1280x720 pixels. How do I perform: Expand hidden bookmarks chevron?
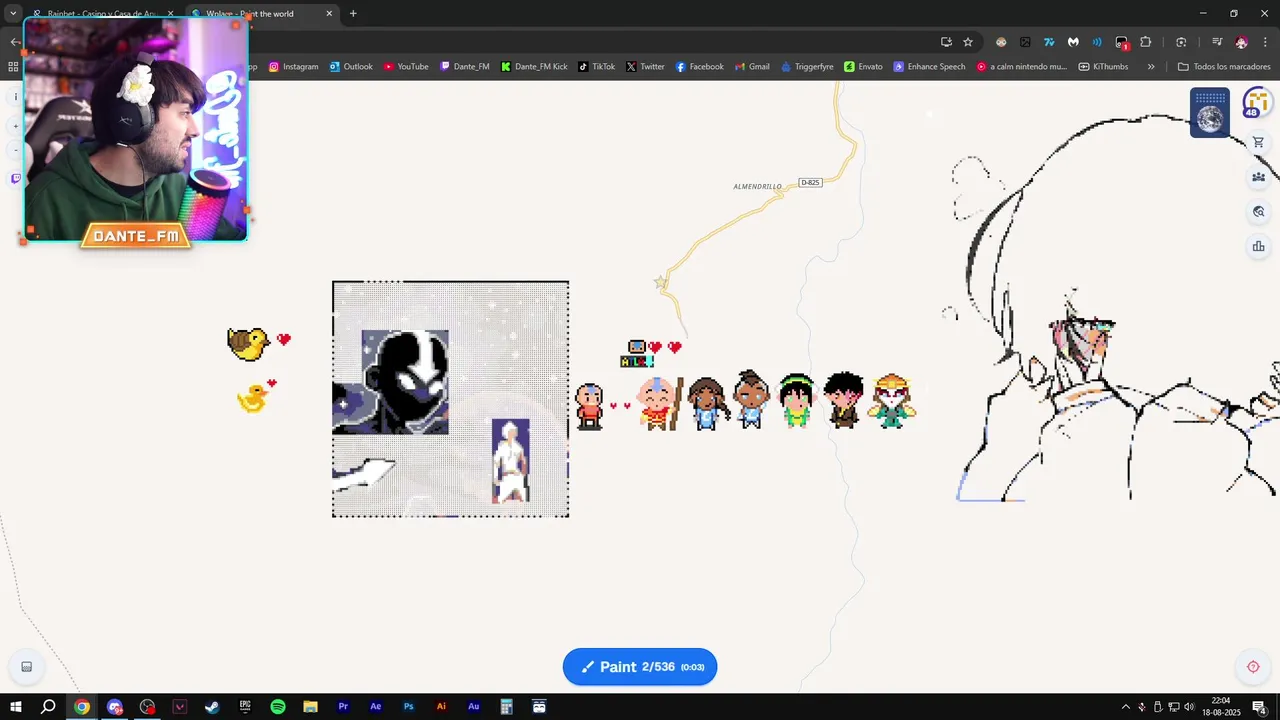point(1151,67)
